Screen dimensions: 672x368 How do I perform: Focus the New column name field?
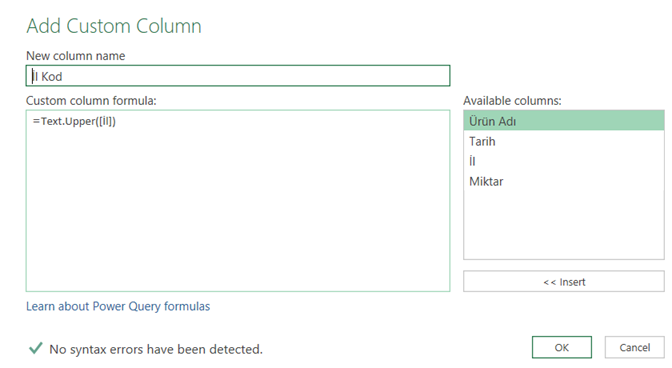pyautogui.click(x=238, y=76)
